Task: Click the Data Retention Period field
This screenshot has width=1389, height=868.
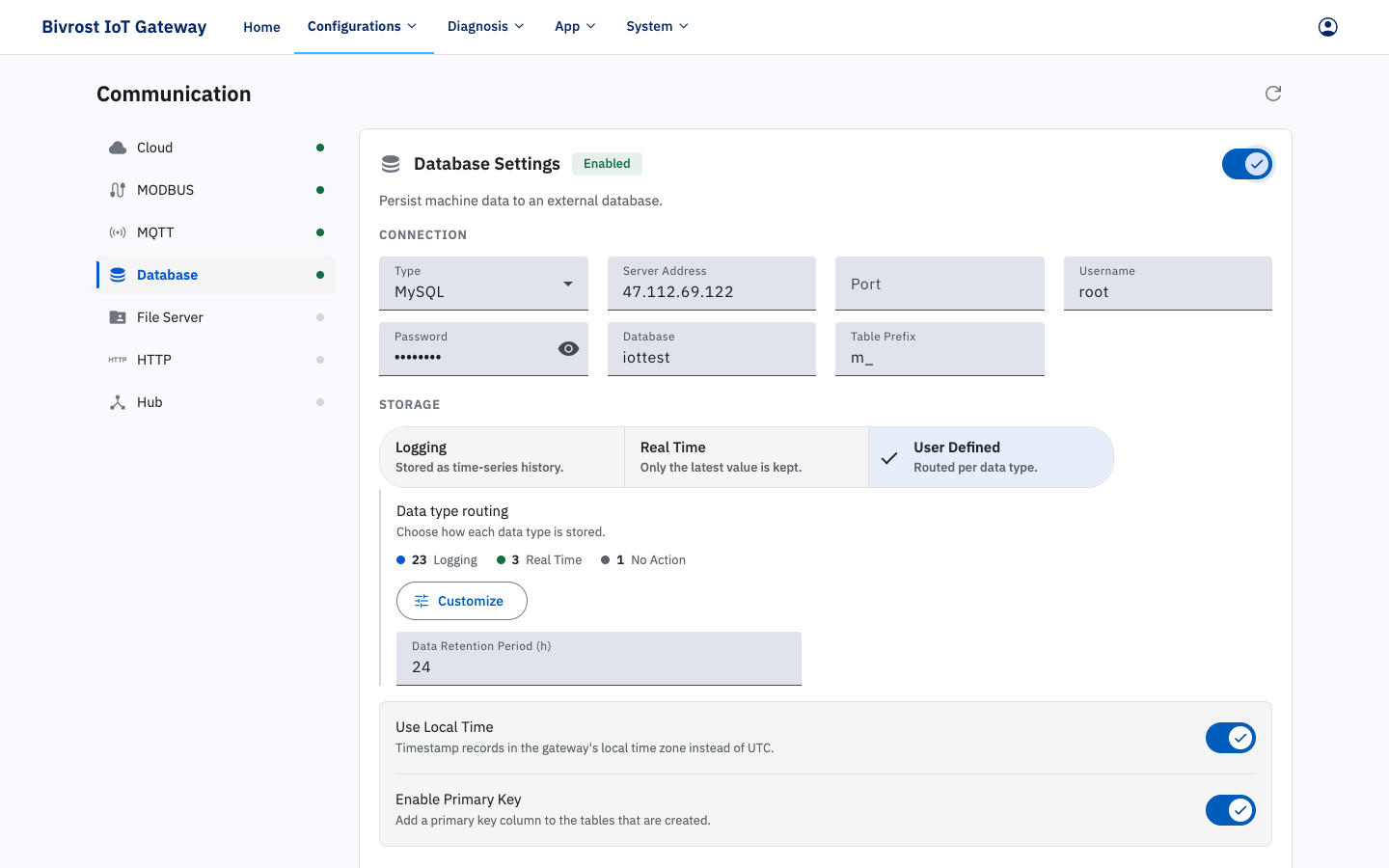Action: [599, 659]
